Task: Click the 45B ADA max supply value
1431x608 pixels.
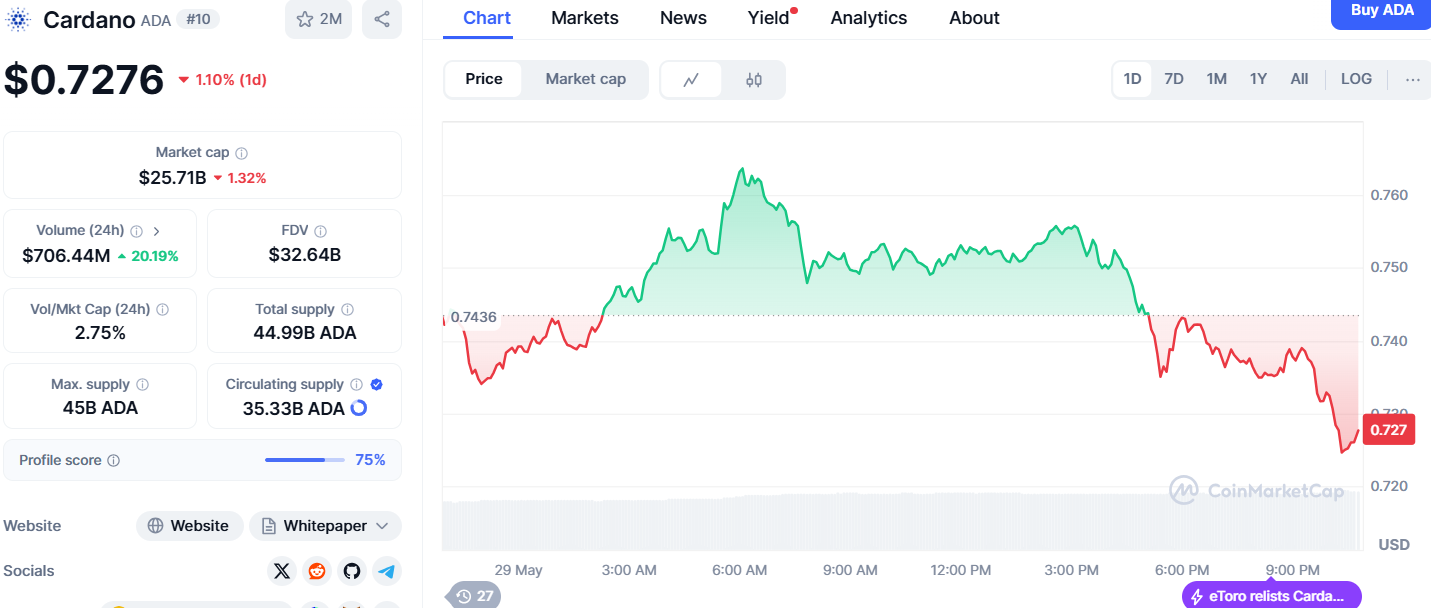Action: [100, 408]
